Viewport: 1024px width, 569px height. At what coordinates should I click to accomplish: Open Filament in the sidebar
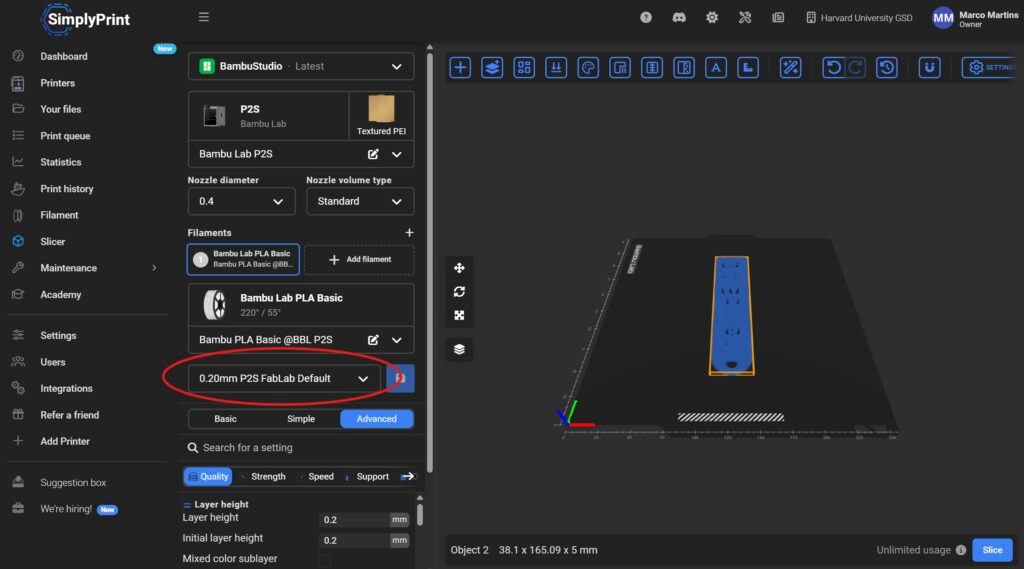point(59,215)
